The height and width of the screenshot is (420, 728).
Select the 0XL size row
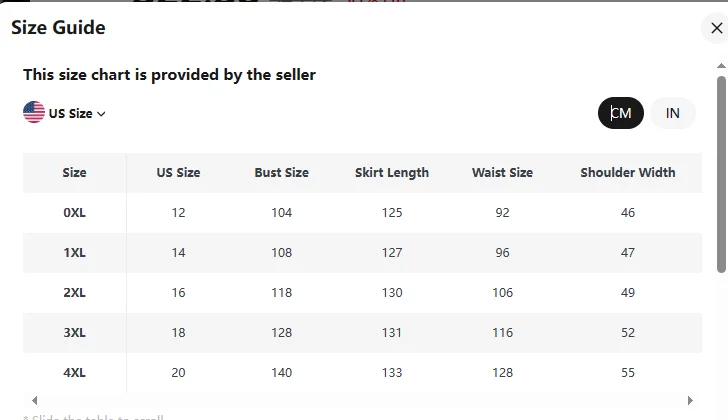click(x=74, y=213)
